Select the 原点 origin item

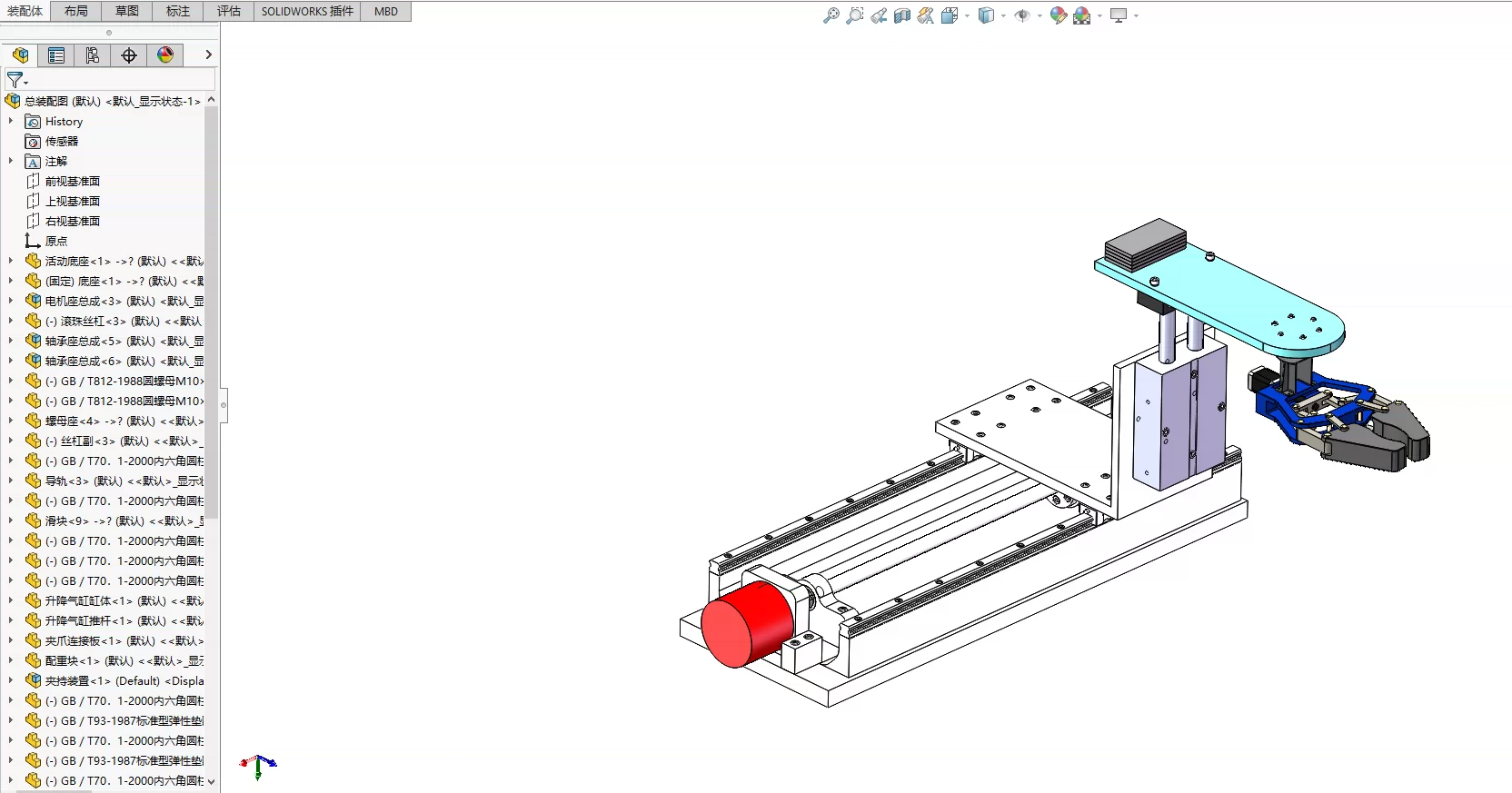point(55,241)
